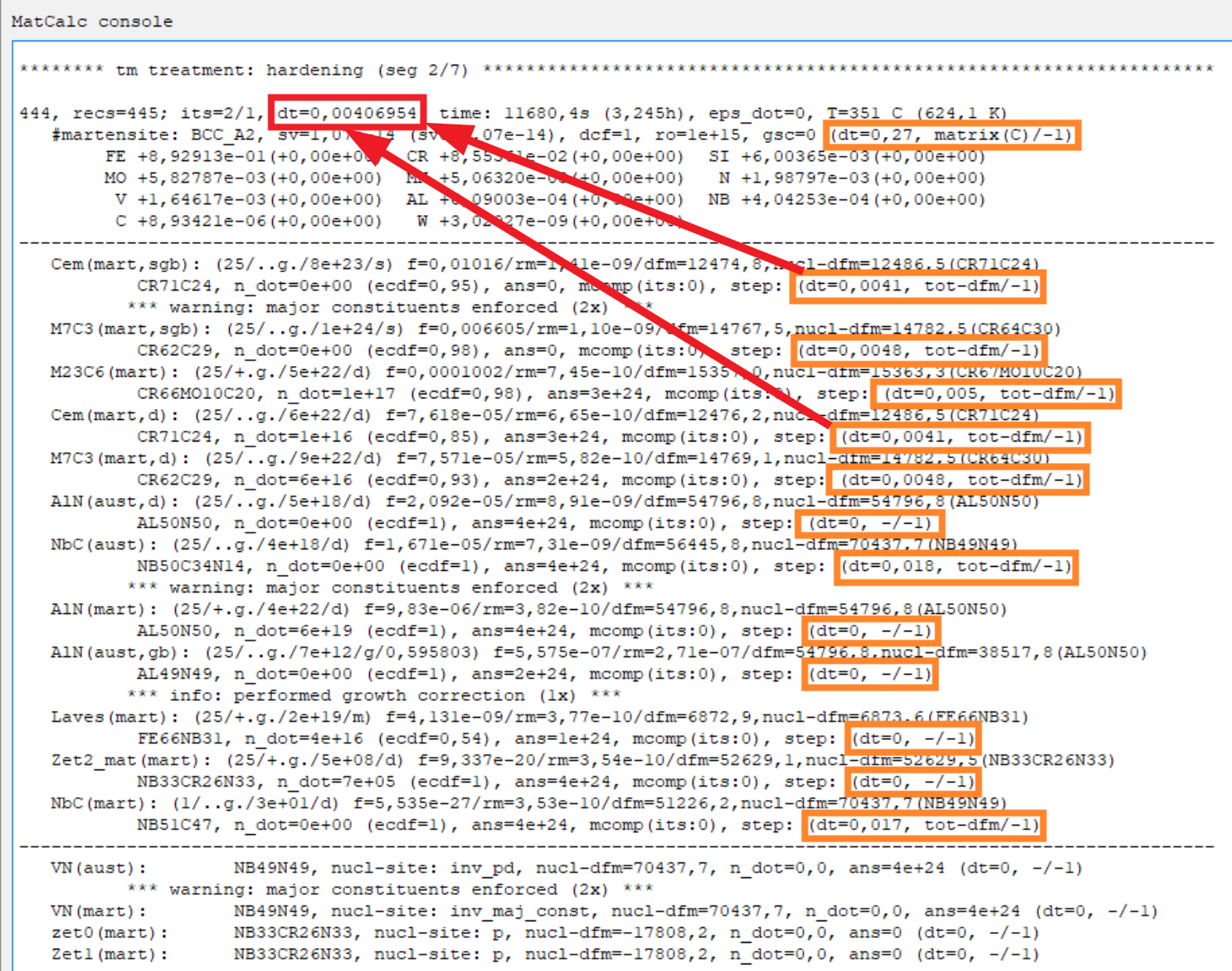
Task: Click the orange-boxed dt=0,27 matrix(C) step
Action: 952,134
